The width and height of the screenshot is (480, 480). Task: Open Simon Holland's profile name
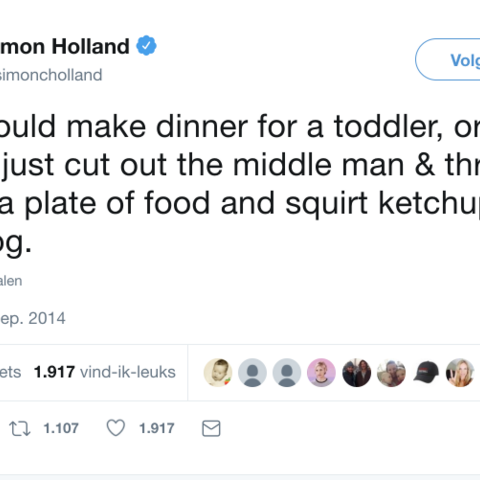point(65,46)
